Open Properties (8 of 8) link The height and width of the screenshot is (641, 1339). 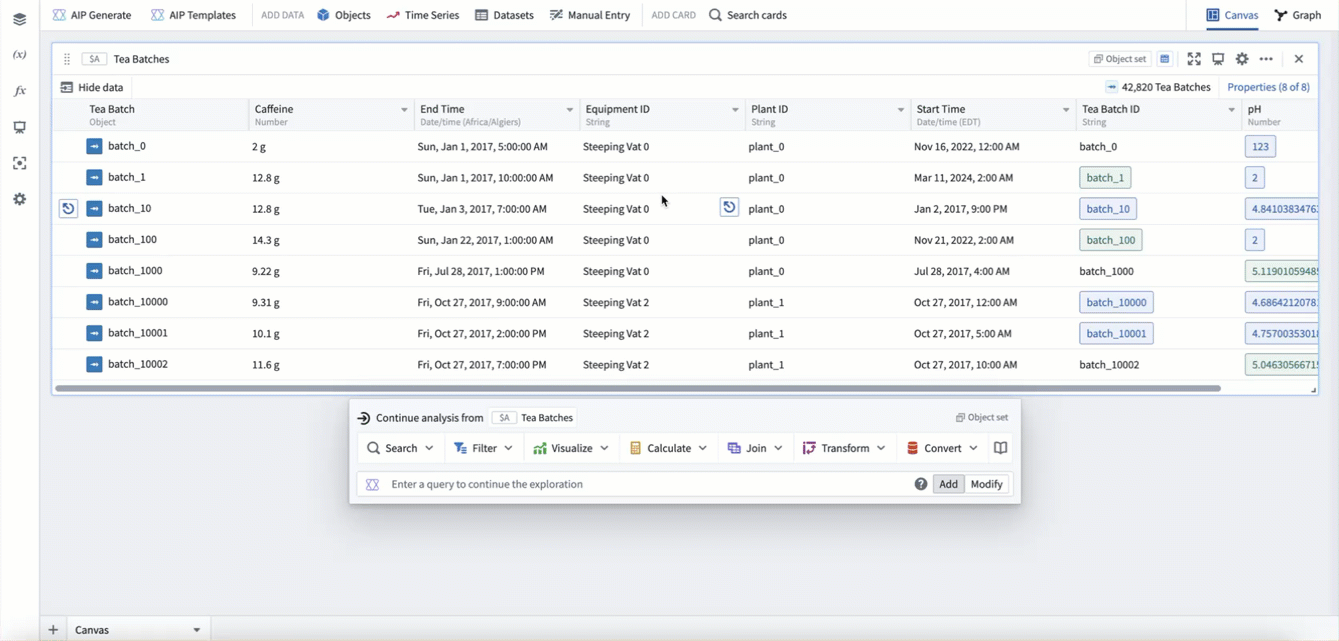[1268, 87]
